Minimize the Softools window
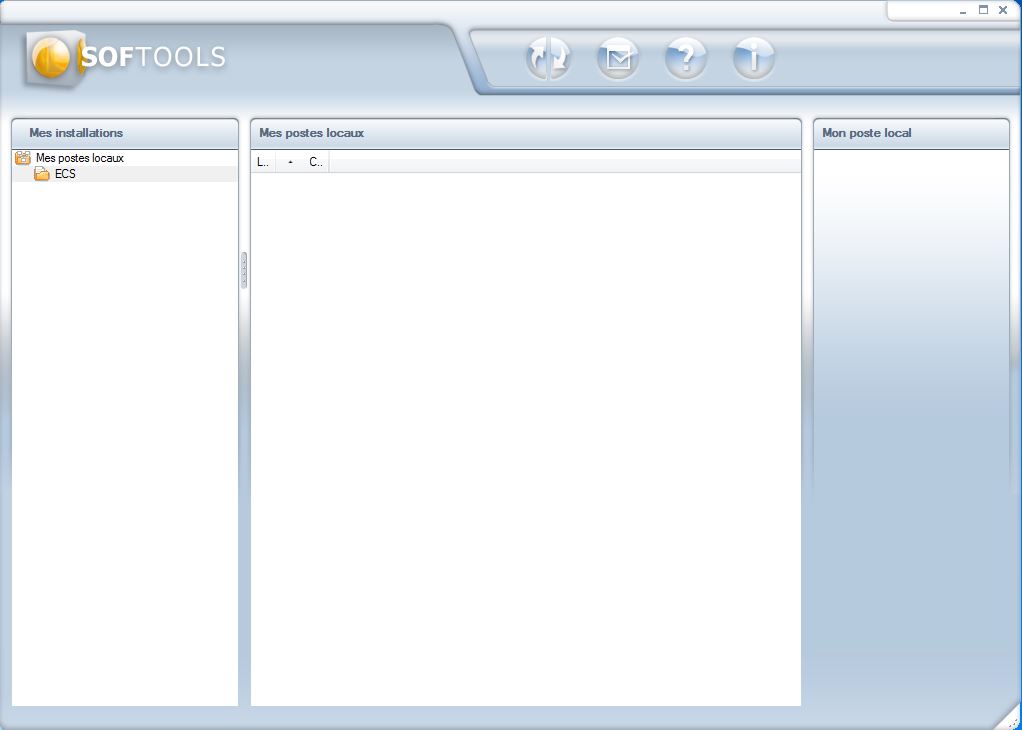The image size is (1022, 730). pyautogui.click(x=963, y=11)
